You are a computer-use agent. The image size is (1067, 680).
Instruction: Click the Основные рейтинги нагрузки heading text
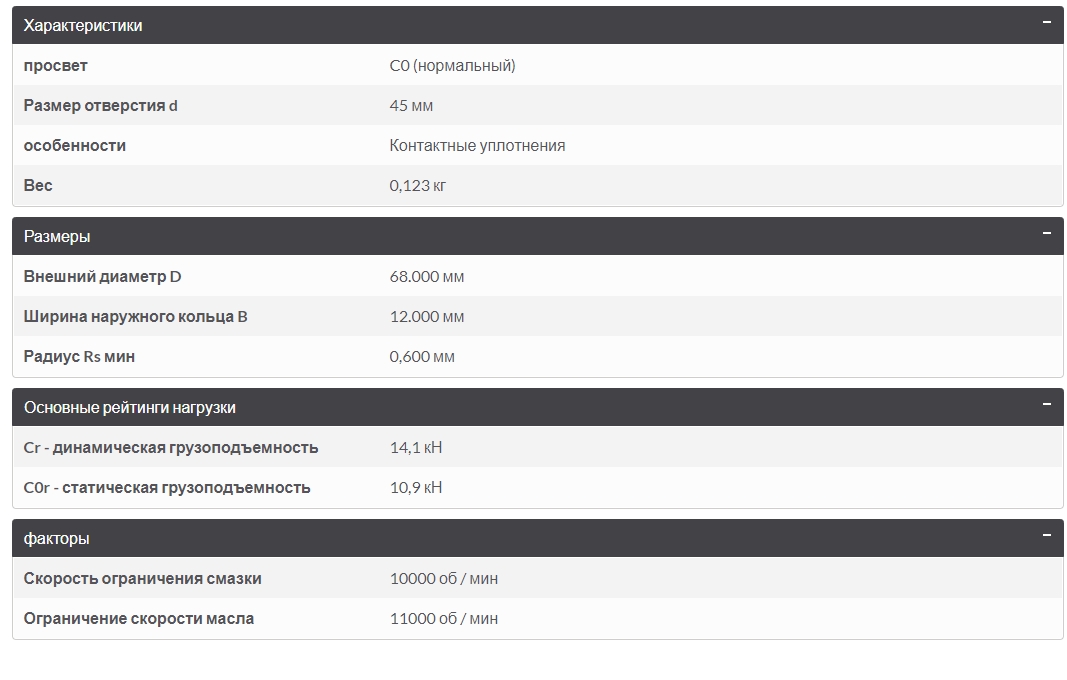[130, 408]
